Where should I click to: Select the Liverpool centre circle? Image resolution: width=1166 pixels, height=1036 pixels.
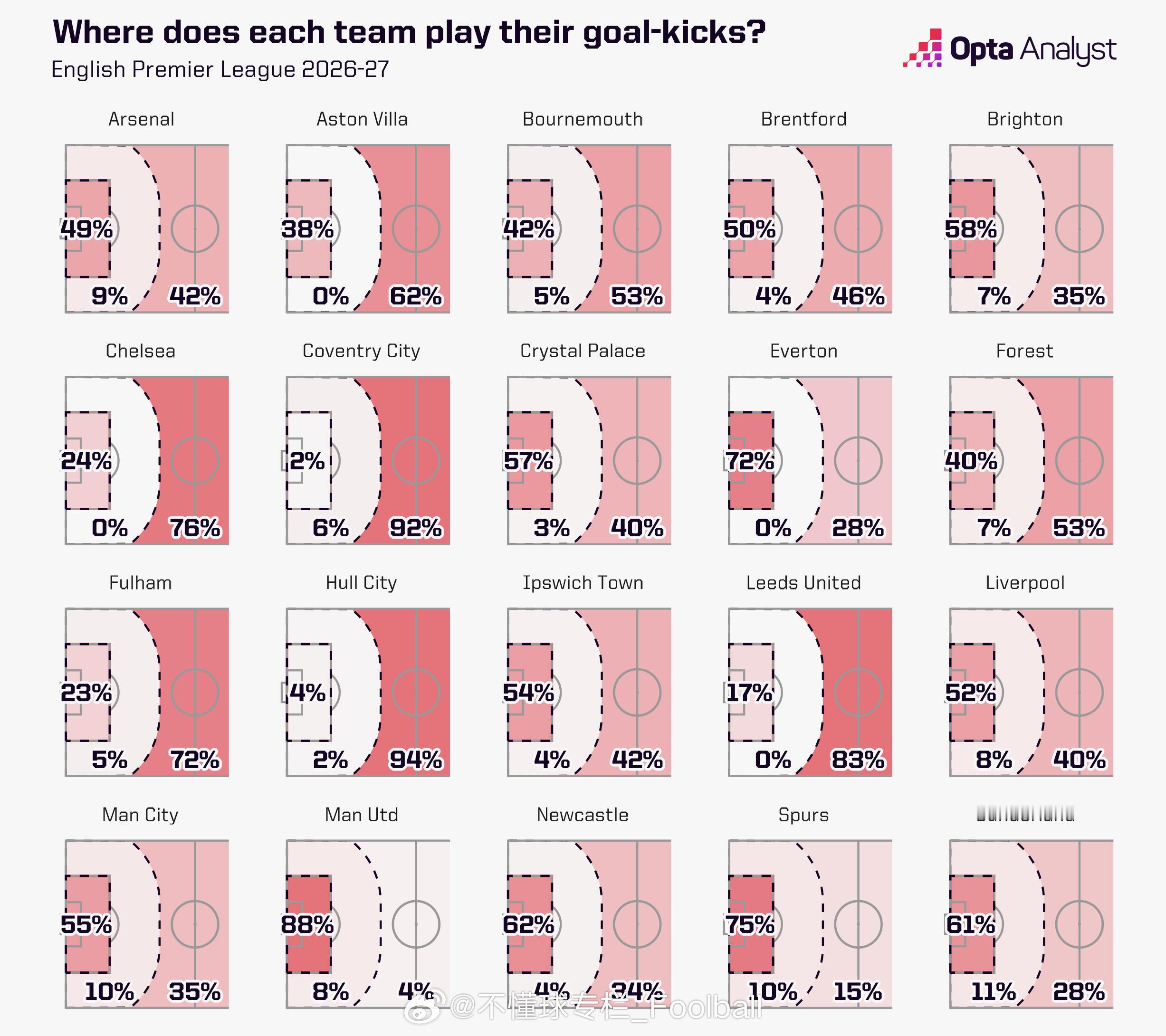1080,692
